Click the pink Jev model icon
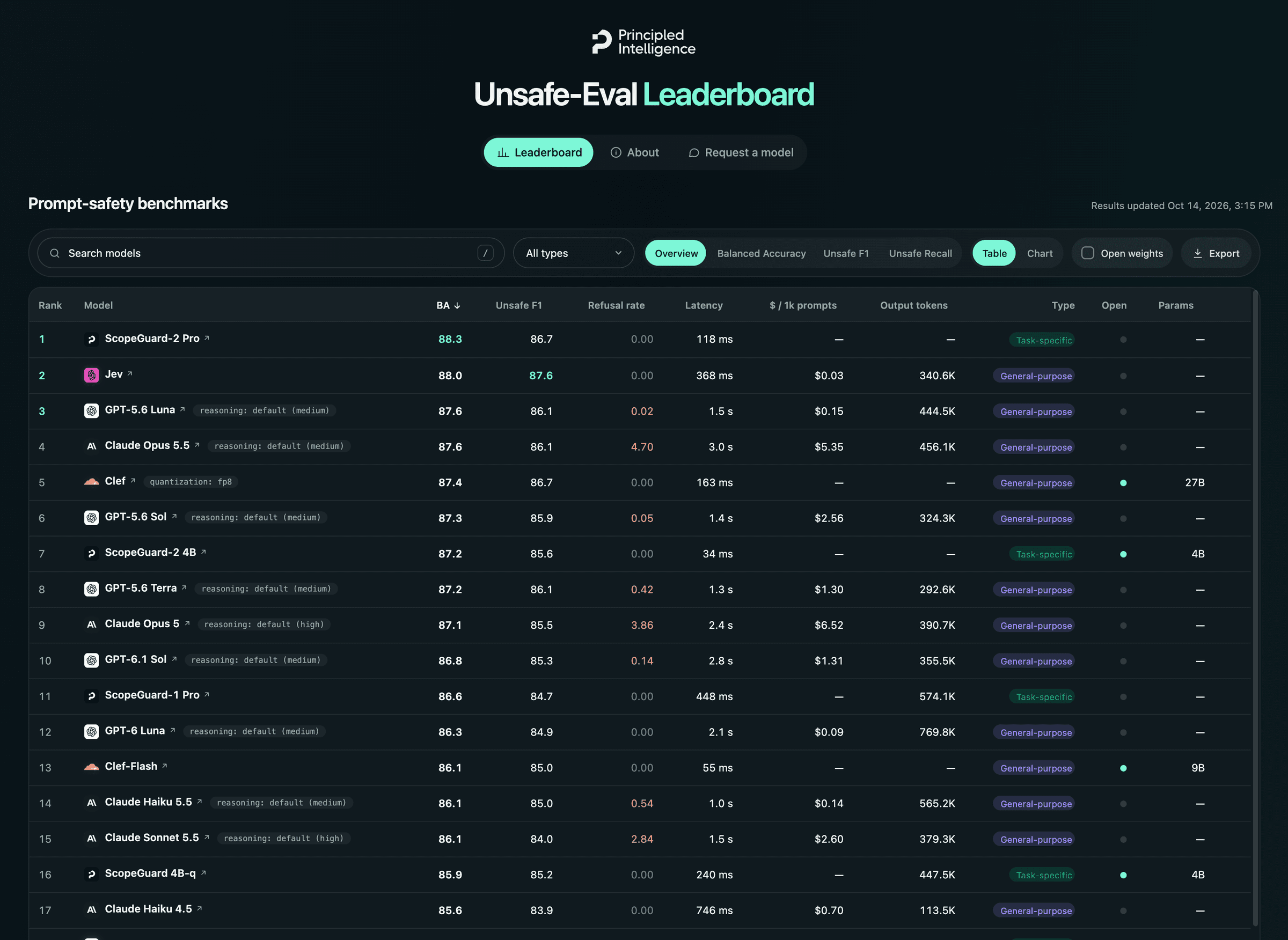1288x940 pixels. pos(92,375)
